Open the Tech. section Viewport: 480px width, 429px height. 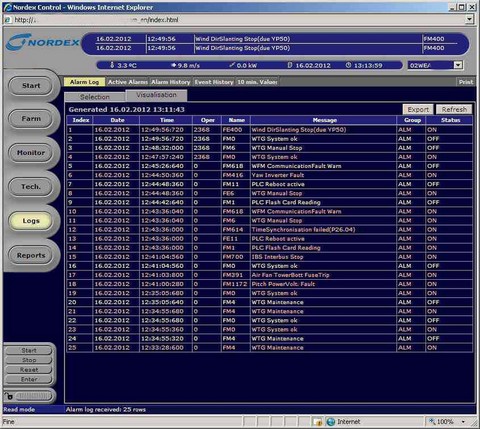[x=31, y=187]
